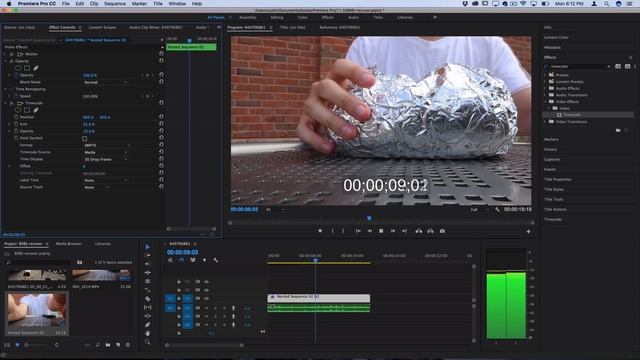This screenshot has width=640, height=360.
Task: Open the Media Browser tab
Action: 69,244
